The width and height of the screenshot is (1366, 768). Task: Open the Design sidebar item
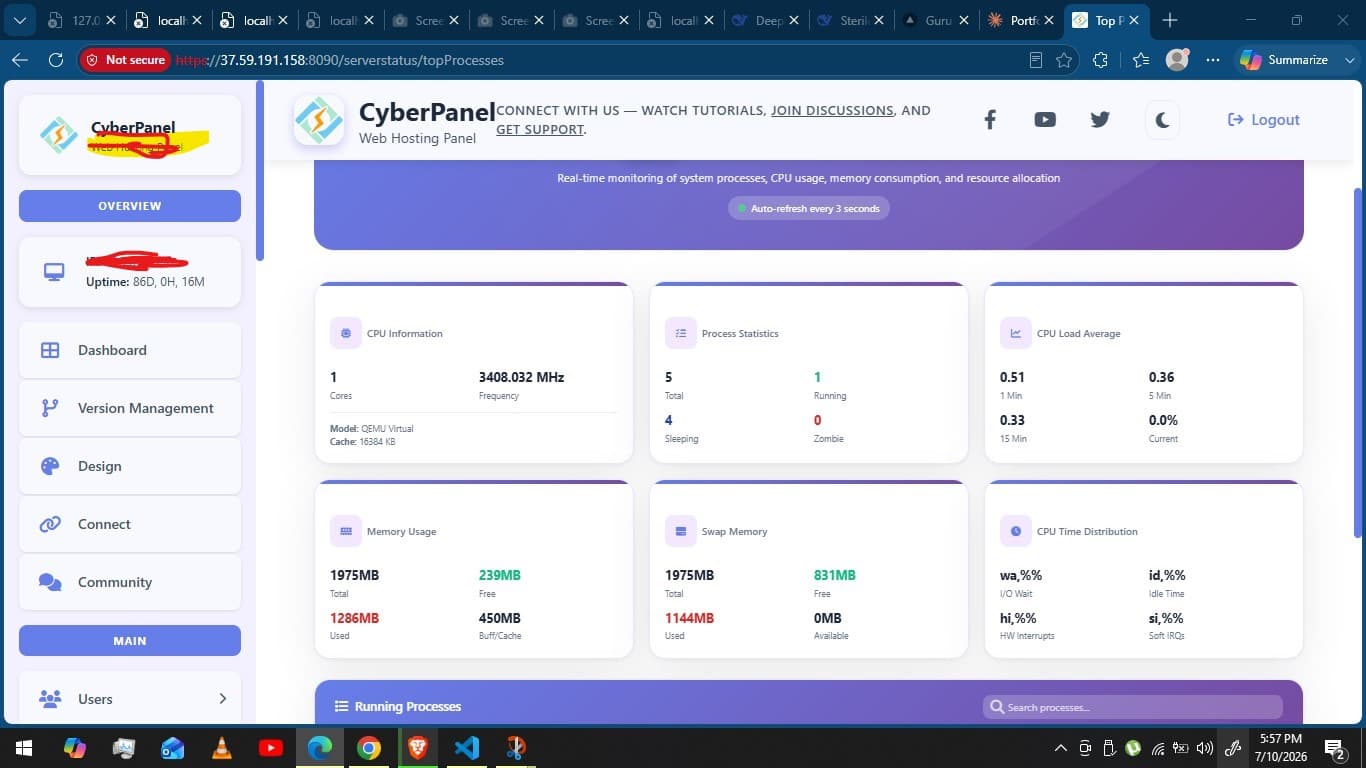pyautogui.click(x=130, y=466)
